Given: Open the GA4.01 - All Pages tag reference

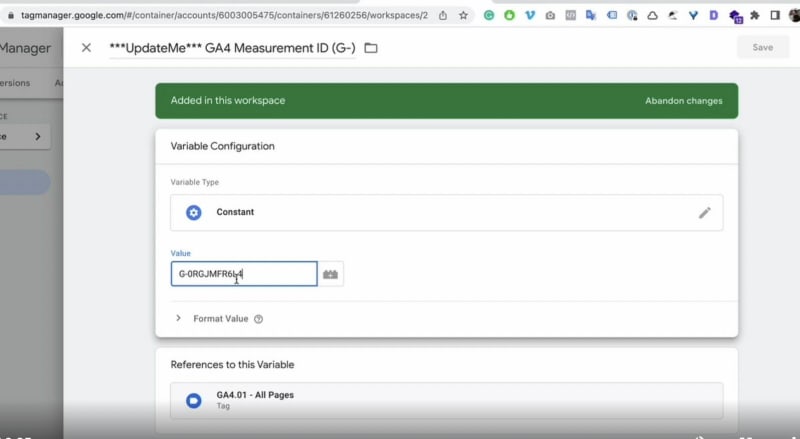Looking at the screenshot, I should 446,400.
